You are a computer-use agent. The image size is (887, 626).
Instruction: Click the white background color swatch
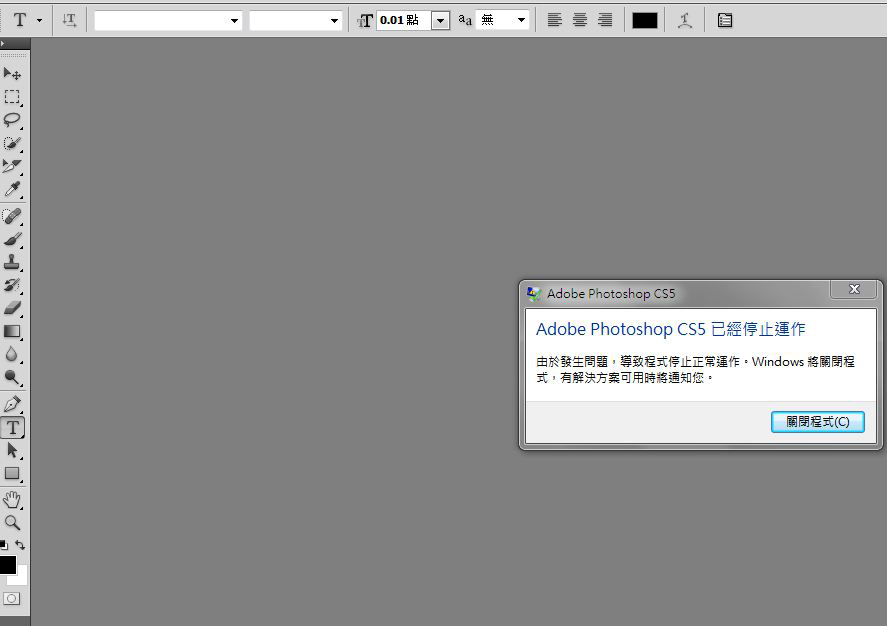[x=20, y=578]
